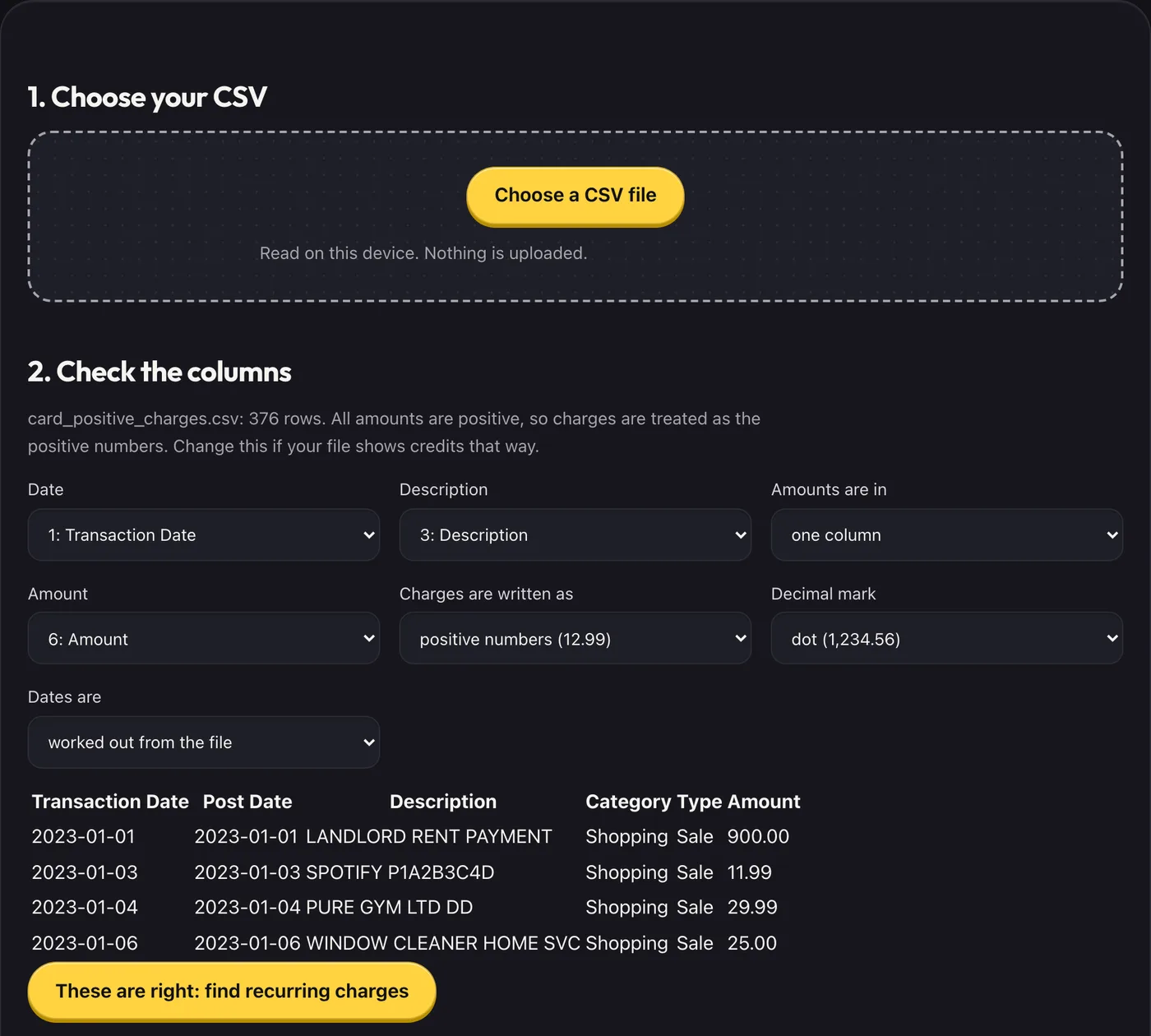The height and width of the screenshot is (1036, 1151).
Task: Click the card_positive_charges.csv summary text
Action: [395, 432]
